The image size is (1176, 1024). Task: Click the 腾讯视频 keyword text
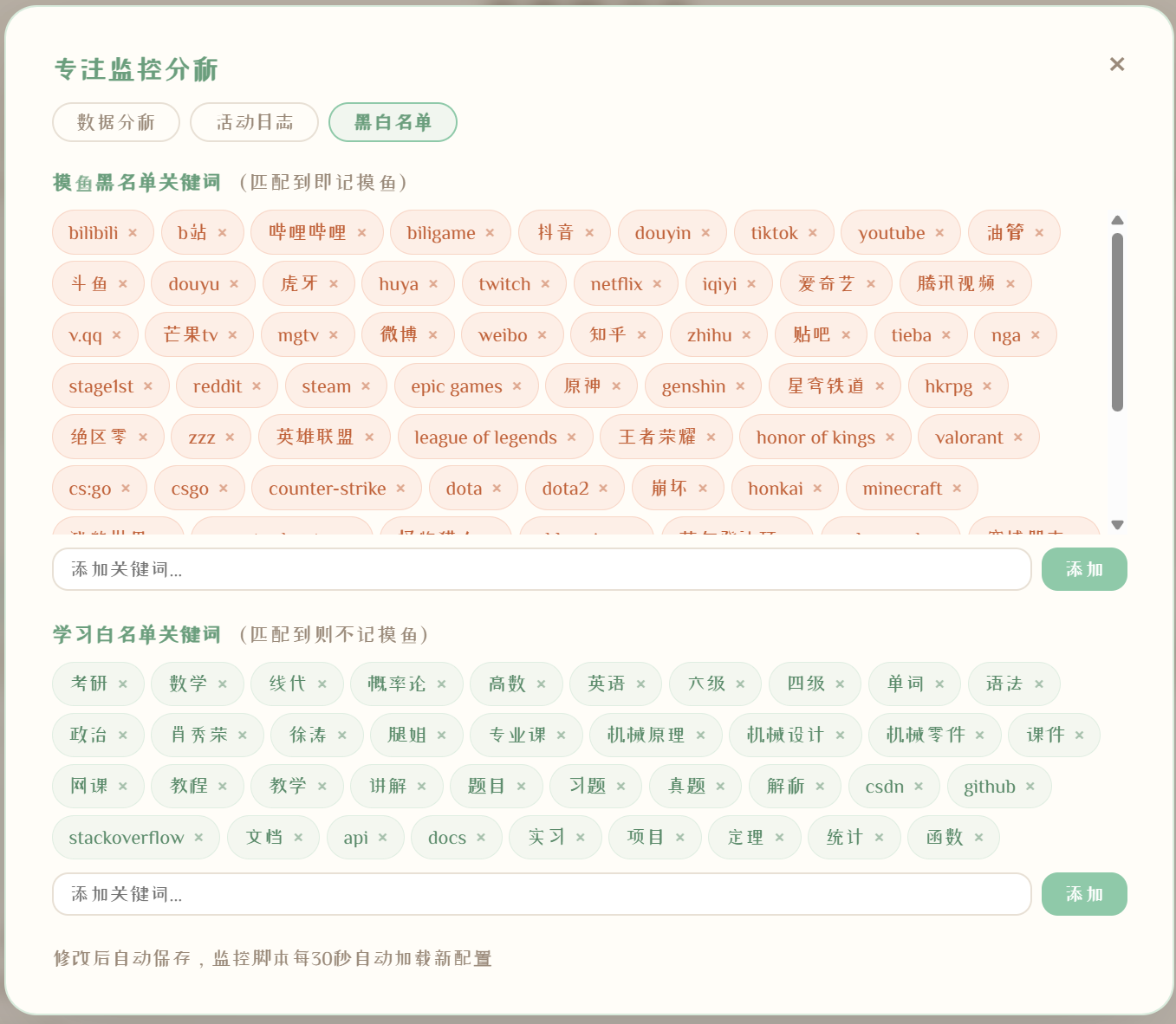point(956,283)
